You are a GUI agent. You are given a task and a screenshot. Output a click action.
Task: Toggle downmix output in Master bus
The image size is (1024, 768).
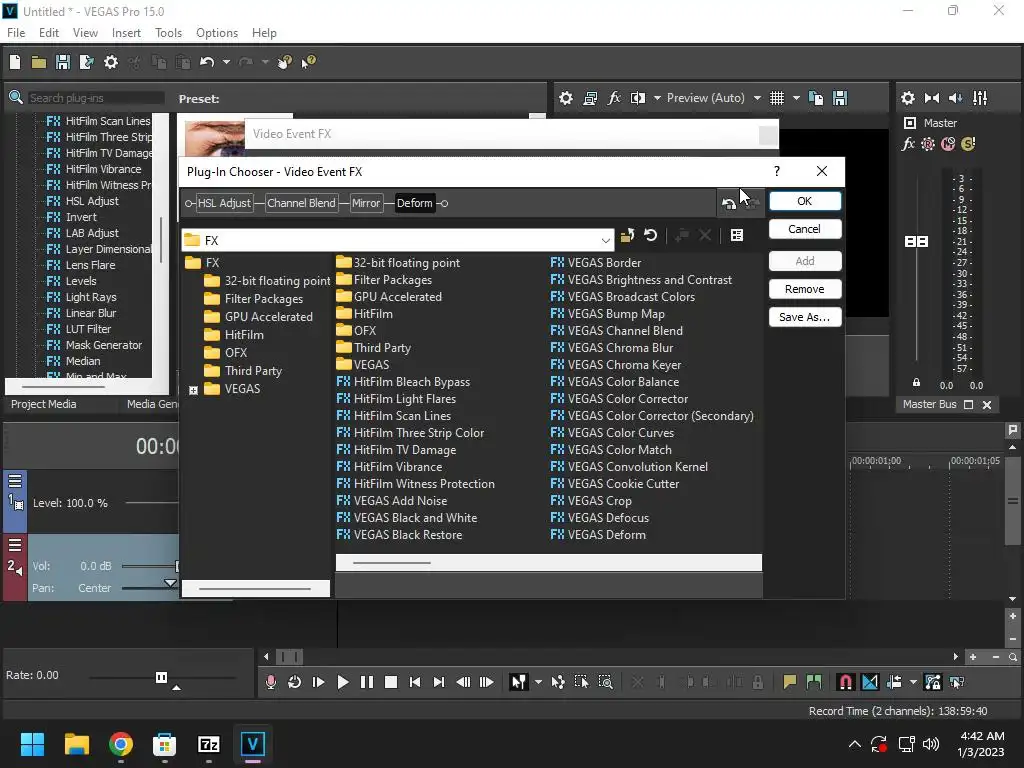tap(932, 98)
